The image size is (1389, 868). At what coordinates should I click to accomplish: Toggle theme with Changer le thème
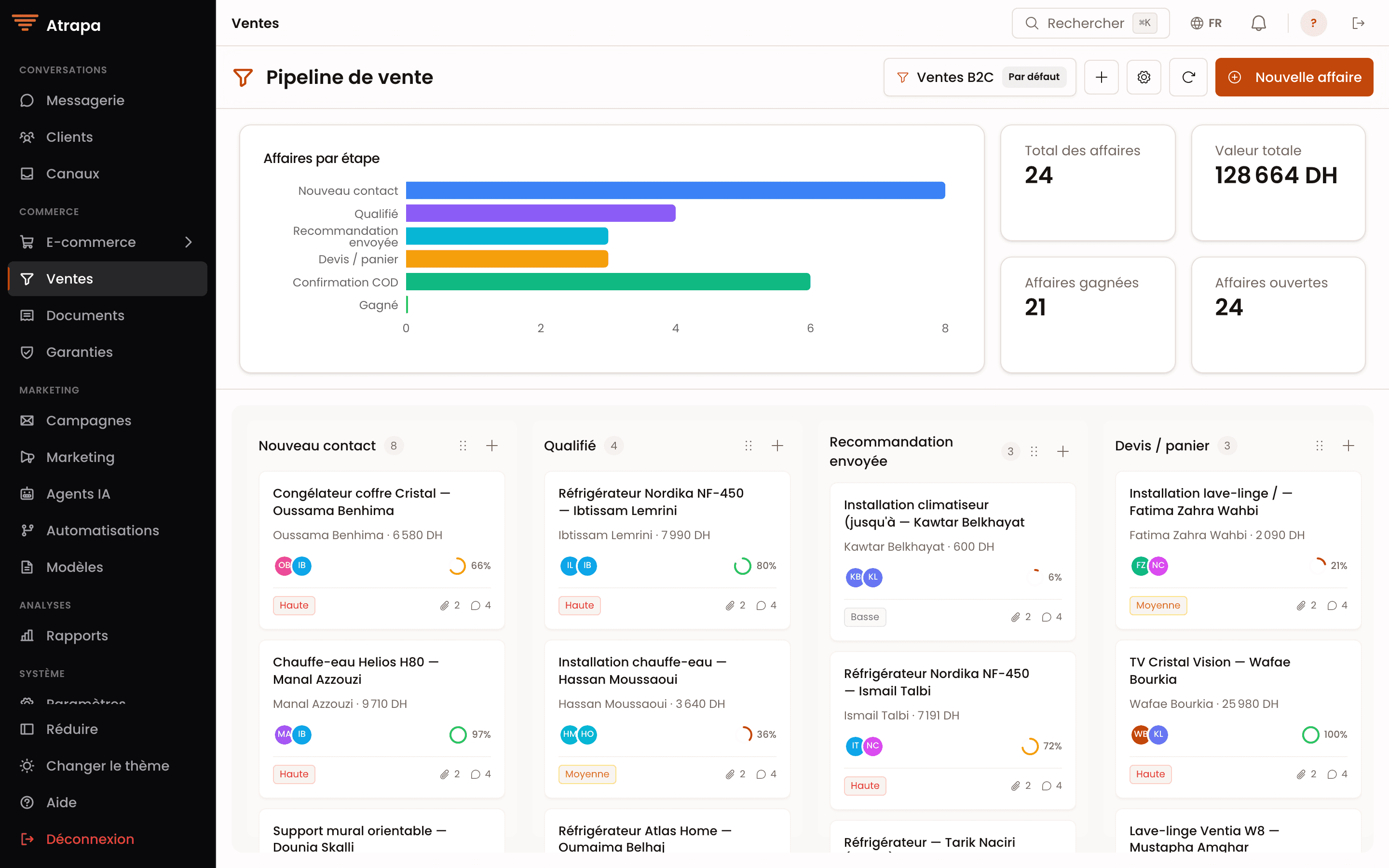(108, 766)
